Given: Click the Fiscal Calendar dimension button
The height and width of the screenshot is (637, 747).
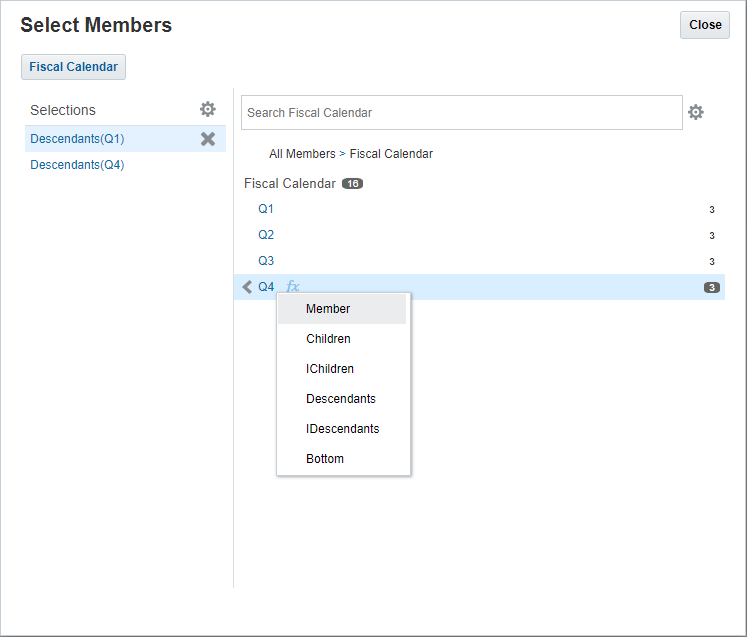Looking at the screenshot, I should click(x=73, y=67).
